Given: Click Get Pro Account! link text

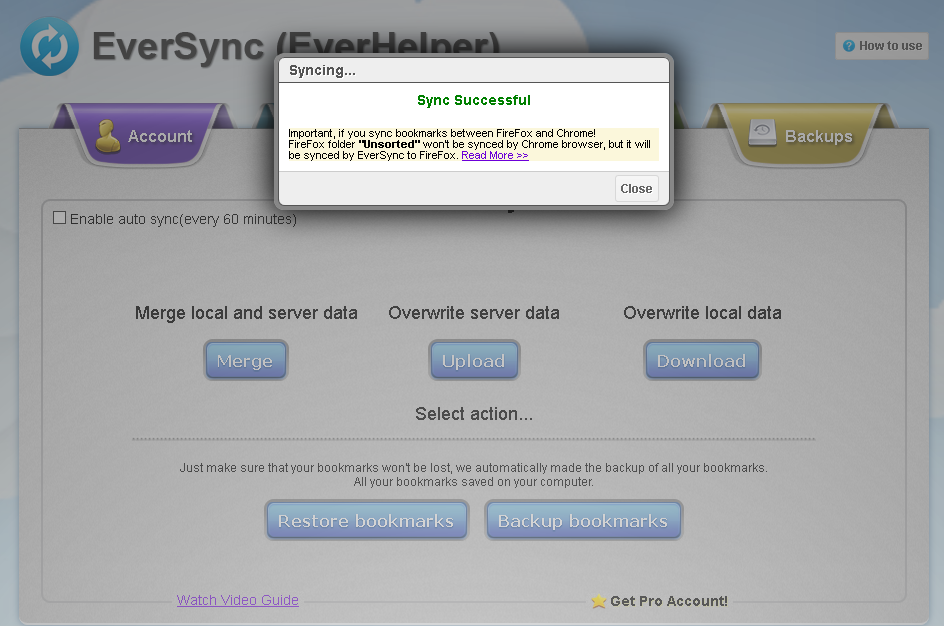Looking at the screenshot, I should pos(669,601).
